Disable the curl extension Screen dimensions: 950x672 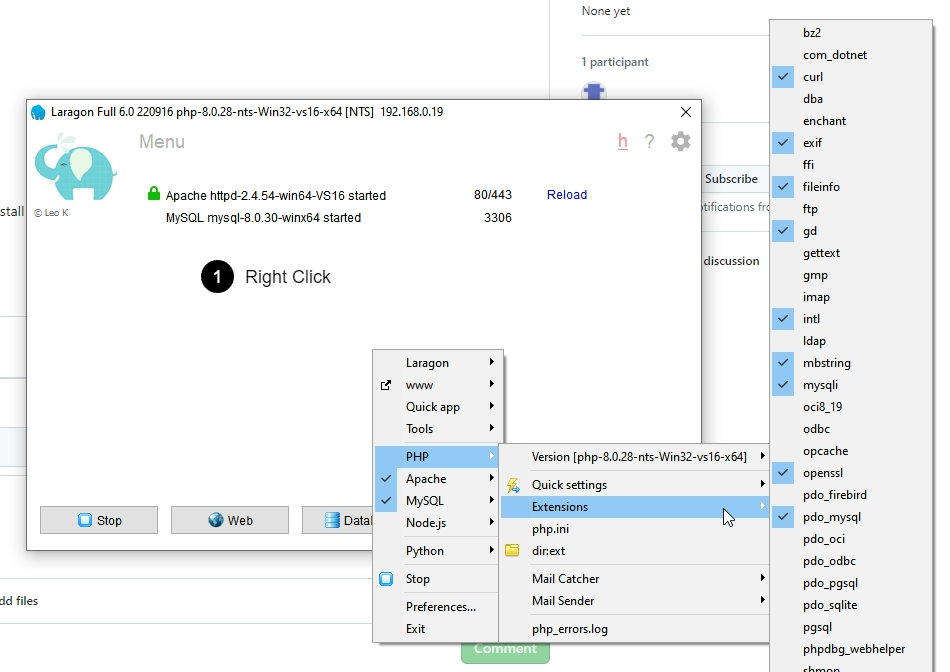[851, 77]
